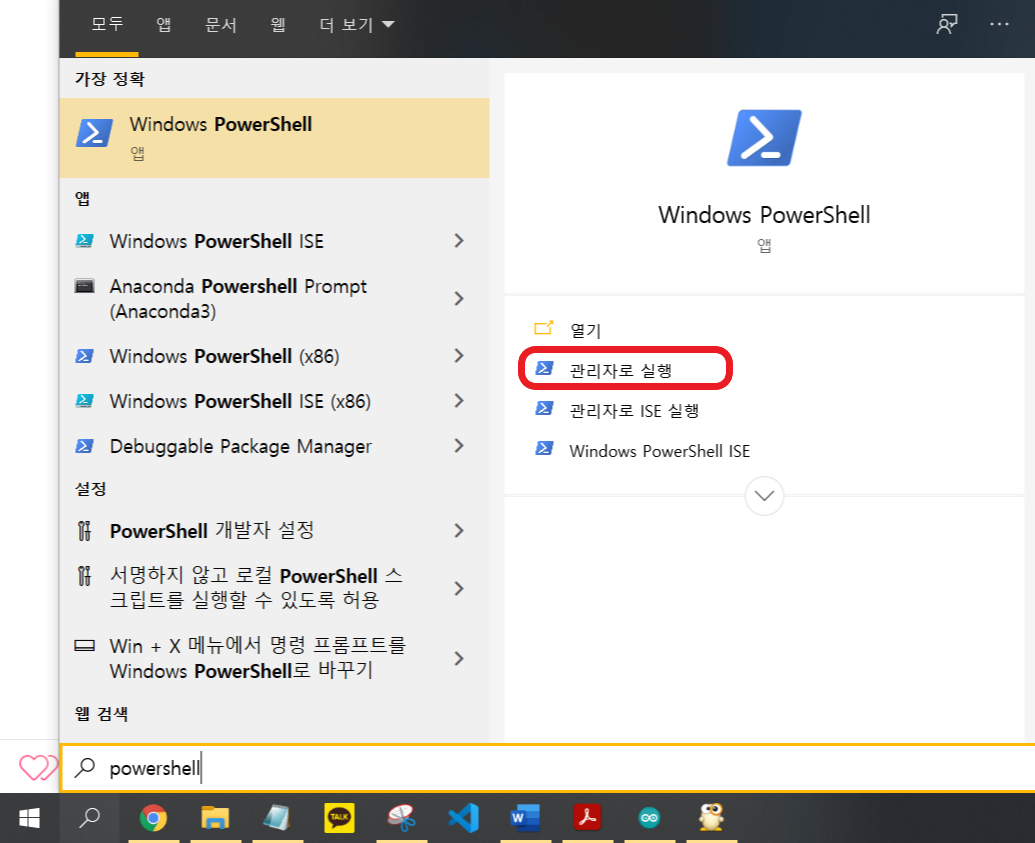
Task: Expand PowerShell 개발자 설정 options arrow
Action: (x=459, y=530)
